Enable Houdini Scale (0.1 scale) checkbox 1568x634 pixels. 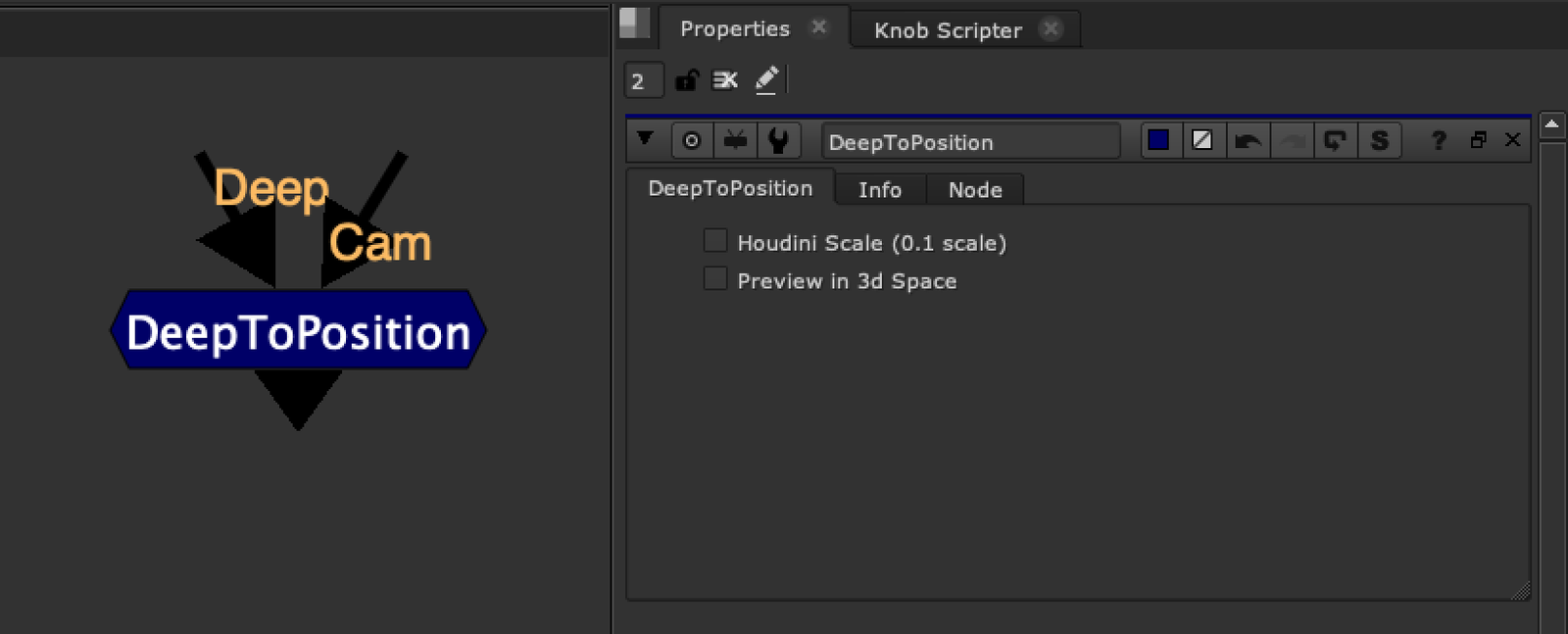coord(715,241)
